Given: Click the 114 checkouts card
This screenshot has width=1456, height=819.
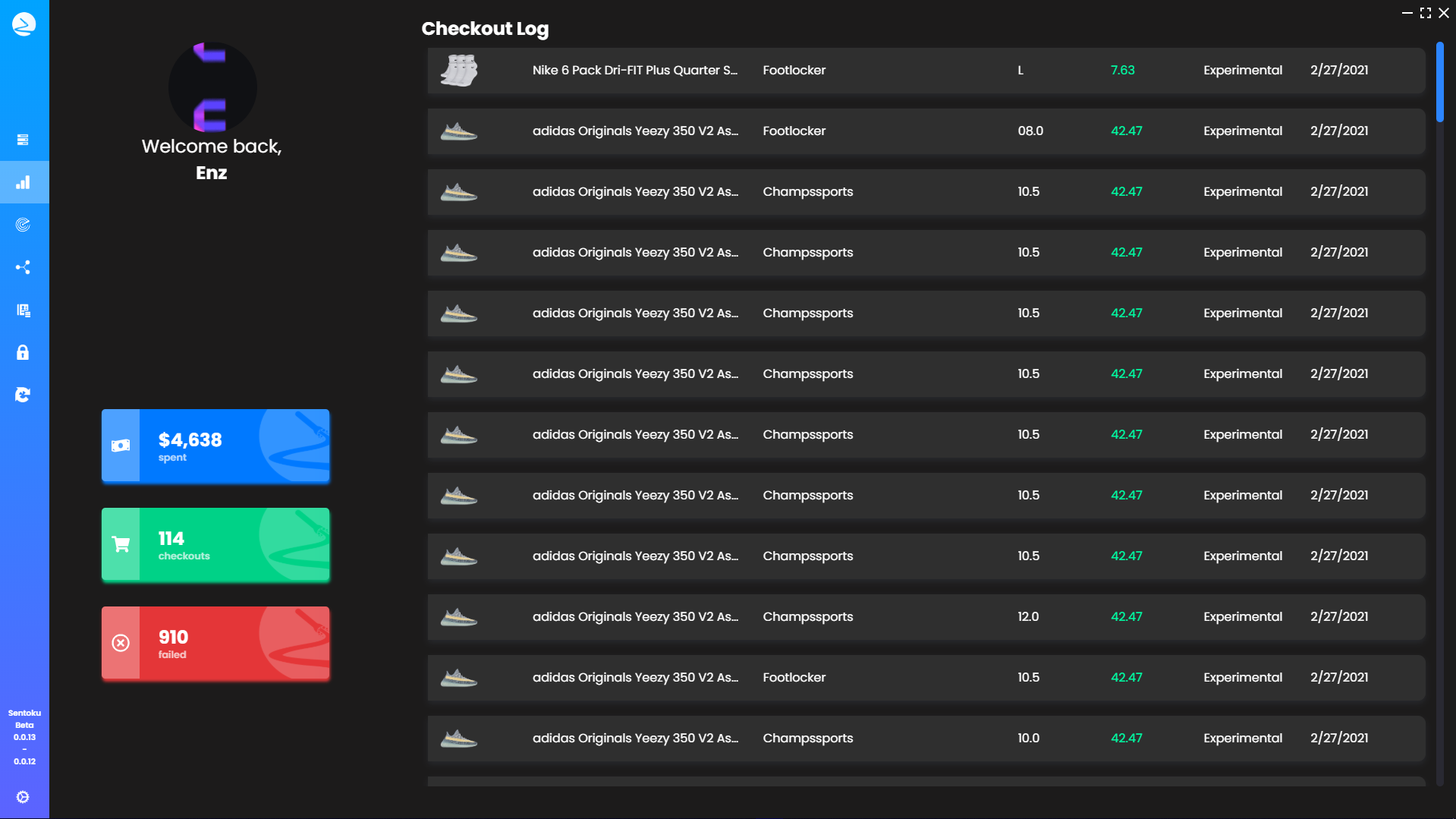Looking at the screenshot, I should 215,544.
